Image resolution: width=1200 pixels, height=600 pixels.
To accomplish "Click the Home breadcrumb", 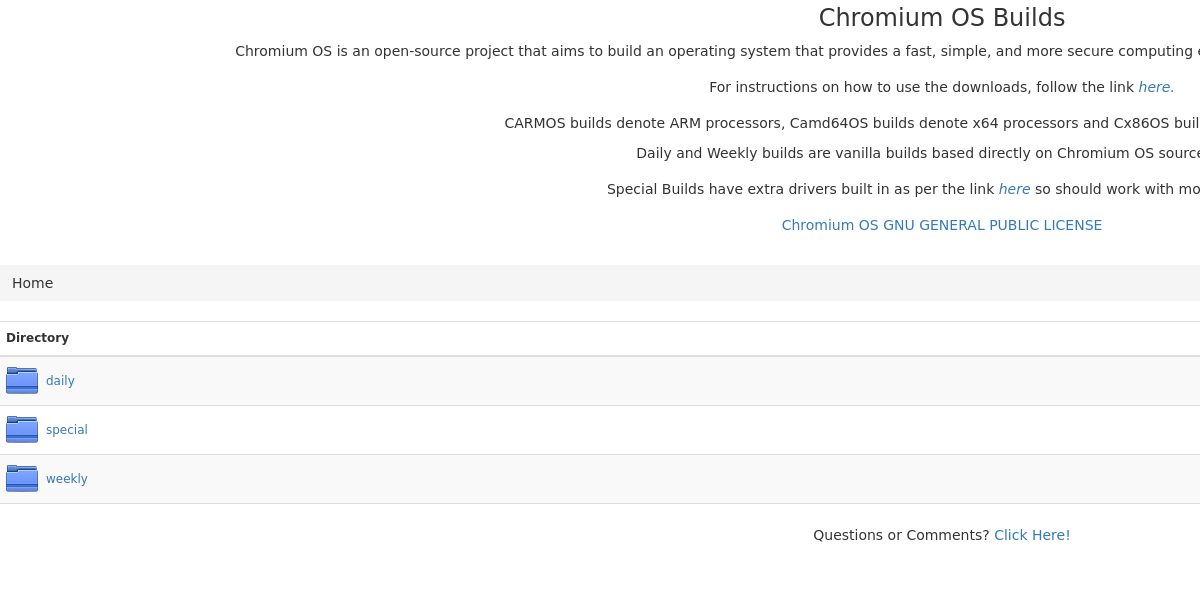I will pos(32,283).
